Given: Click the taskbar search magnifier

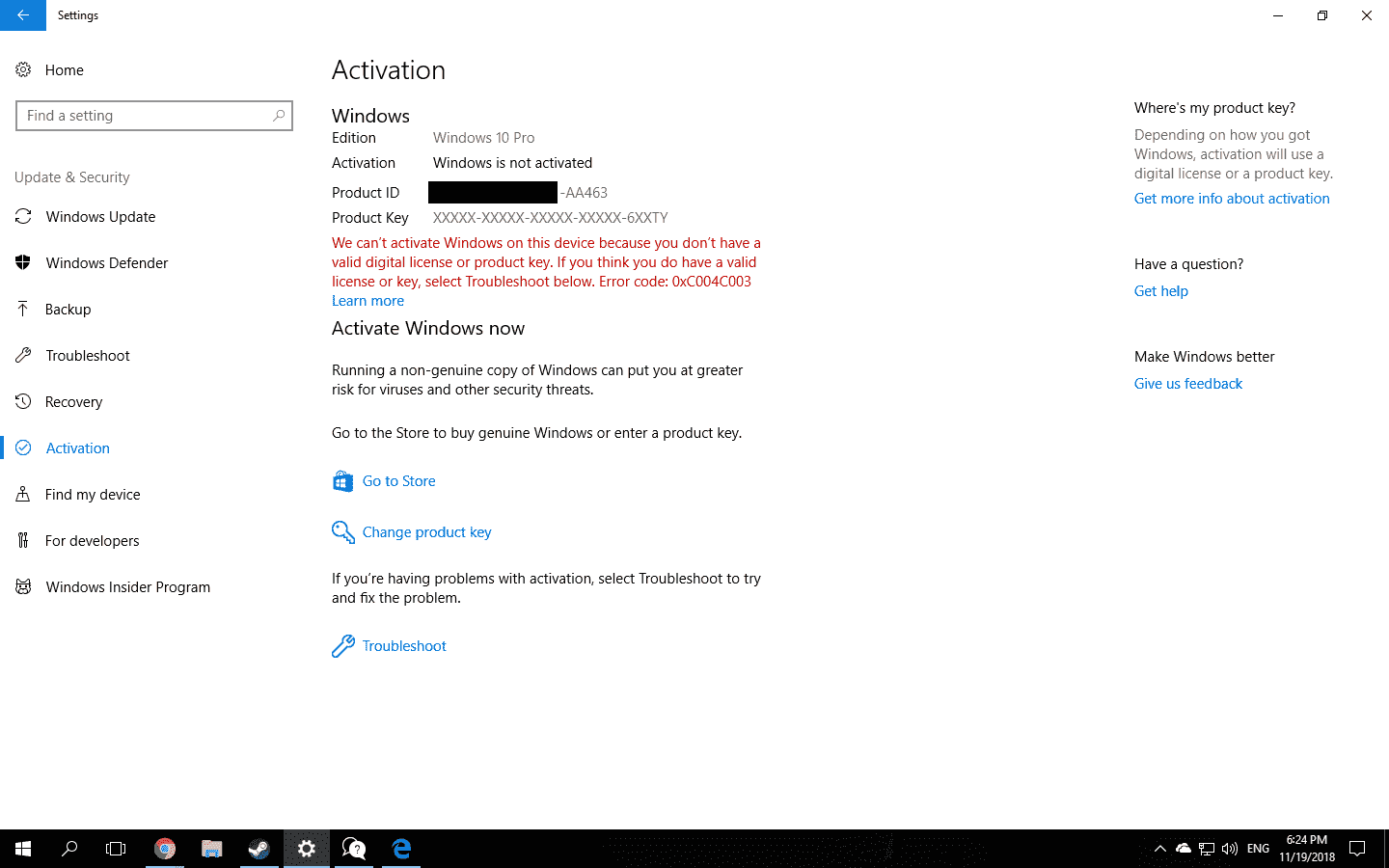Looking at the screenshot, I should (x=69, y=849).
